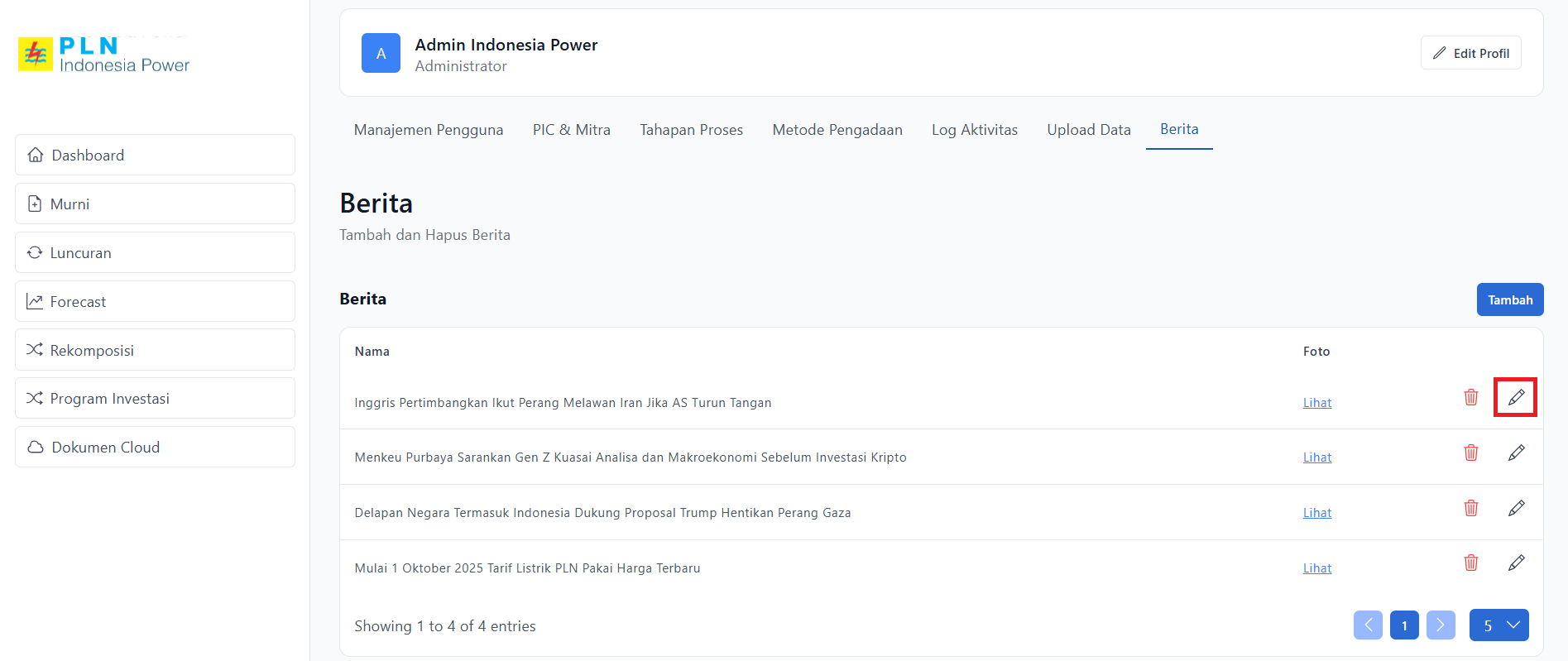Click the PLN Indonesia Power logo
The image size is (1568, 661).
tap(104, 55)
